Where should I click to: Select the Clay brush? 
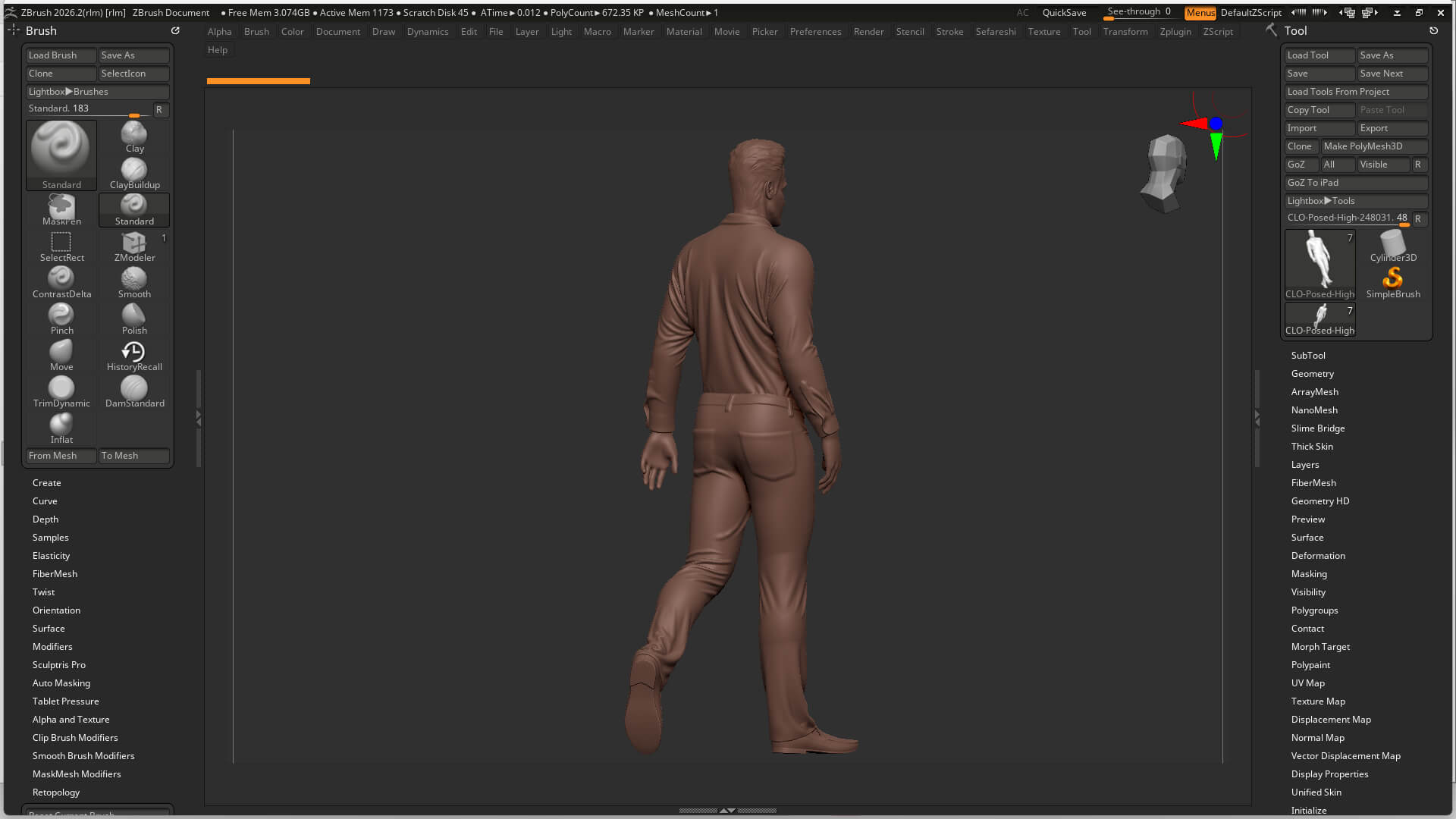click(x=134, y=137)
